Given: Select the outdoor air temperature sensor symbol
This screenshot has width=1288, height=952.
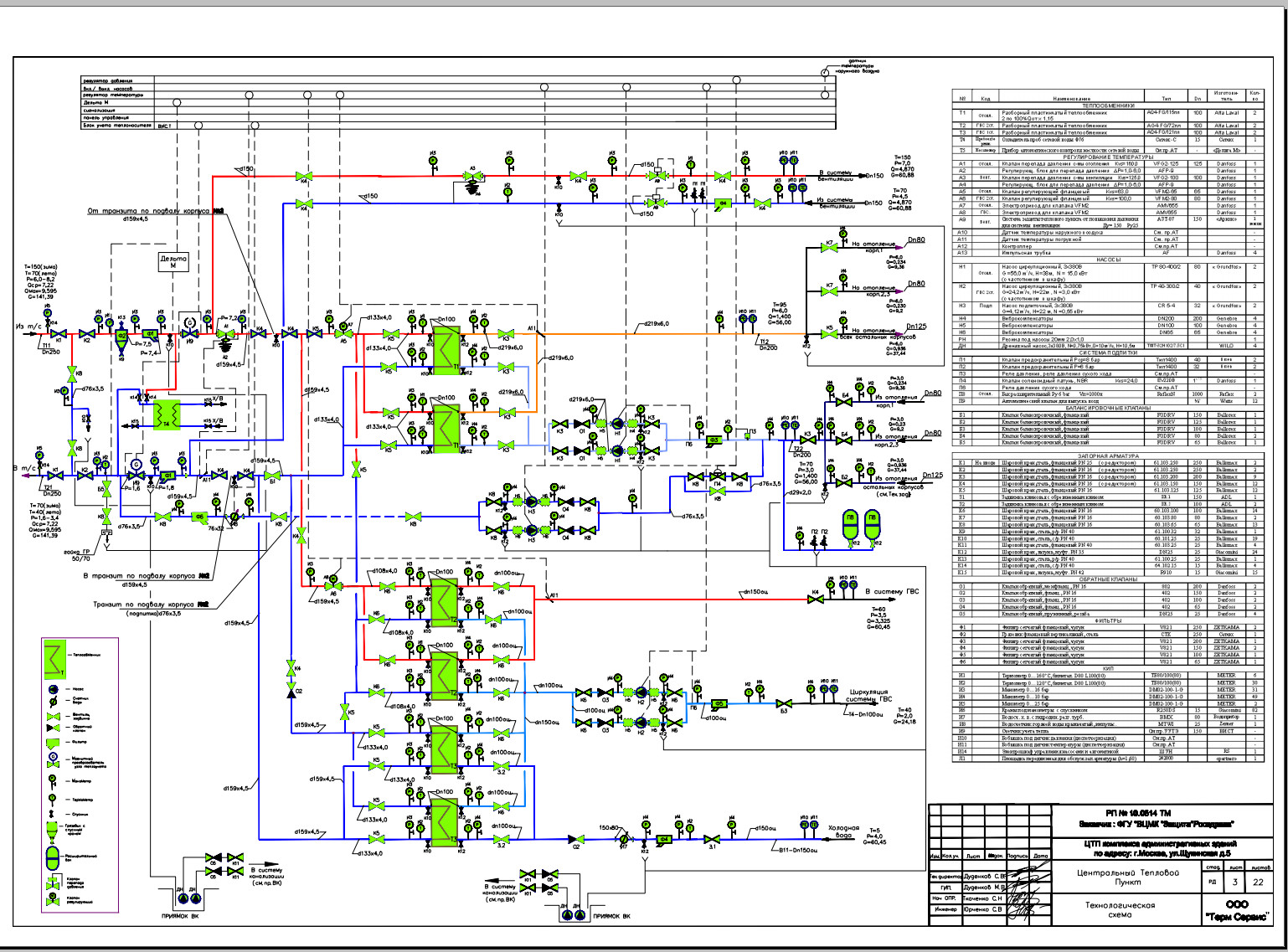Looking at the screenshot, I should pos(824,73).
